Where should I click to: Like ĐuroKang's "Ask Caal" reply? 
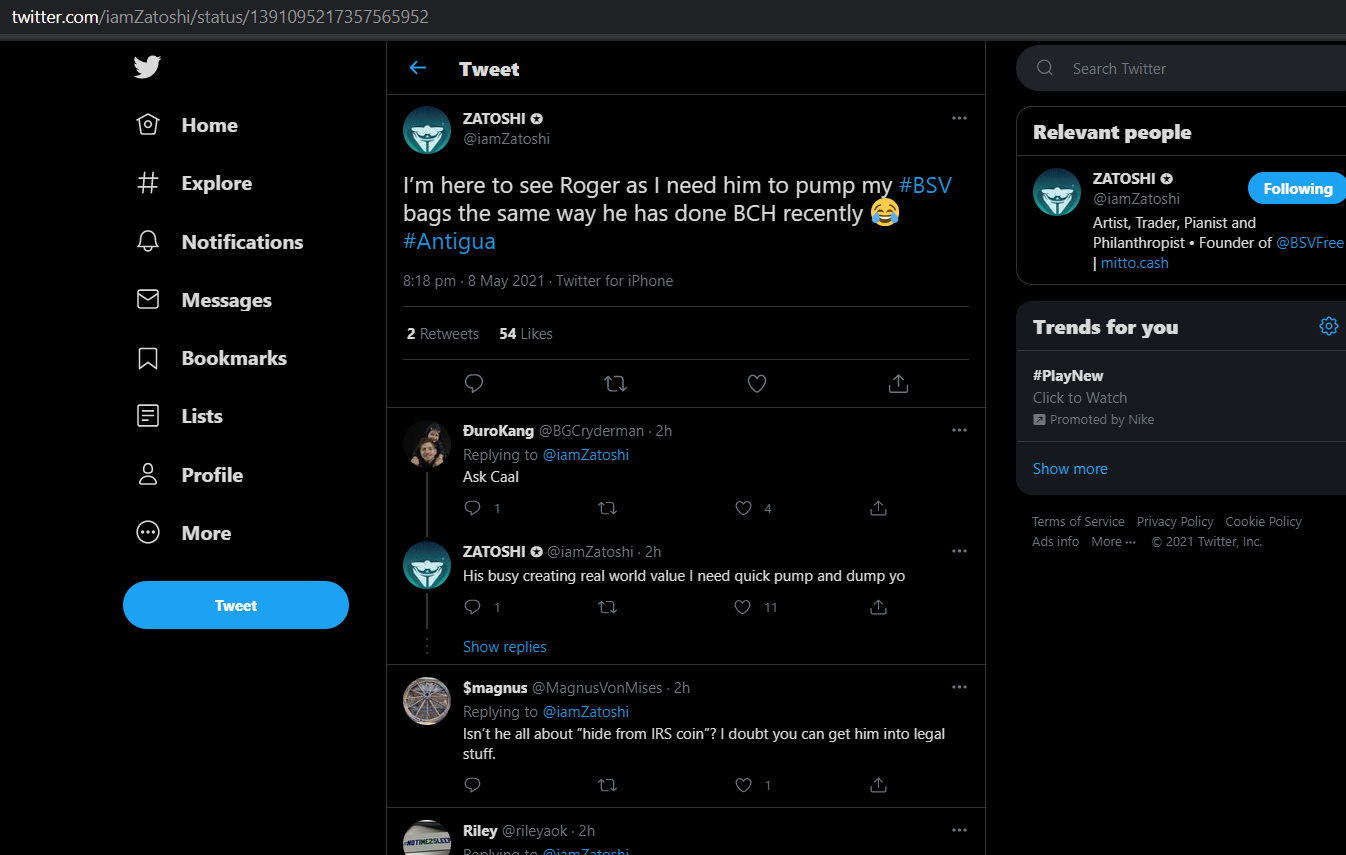click(743, 508)
